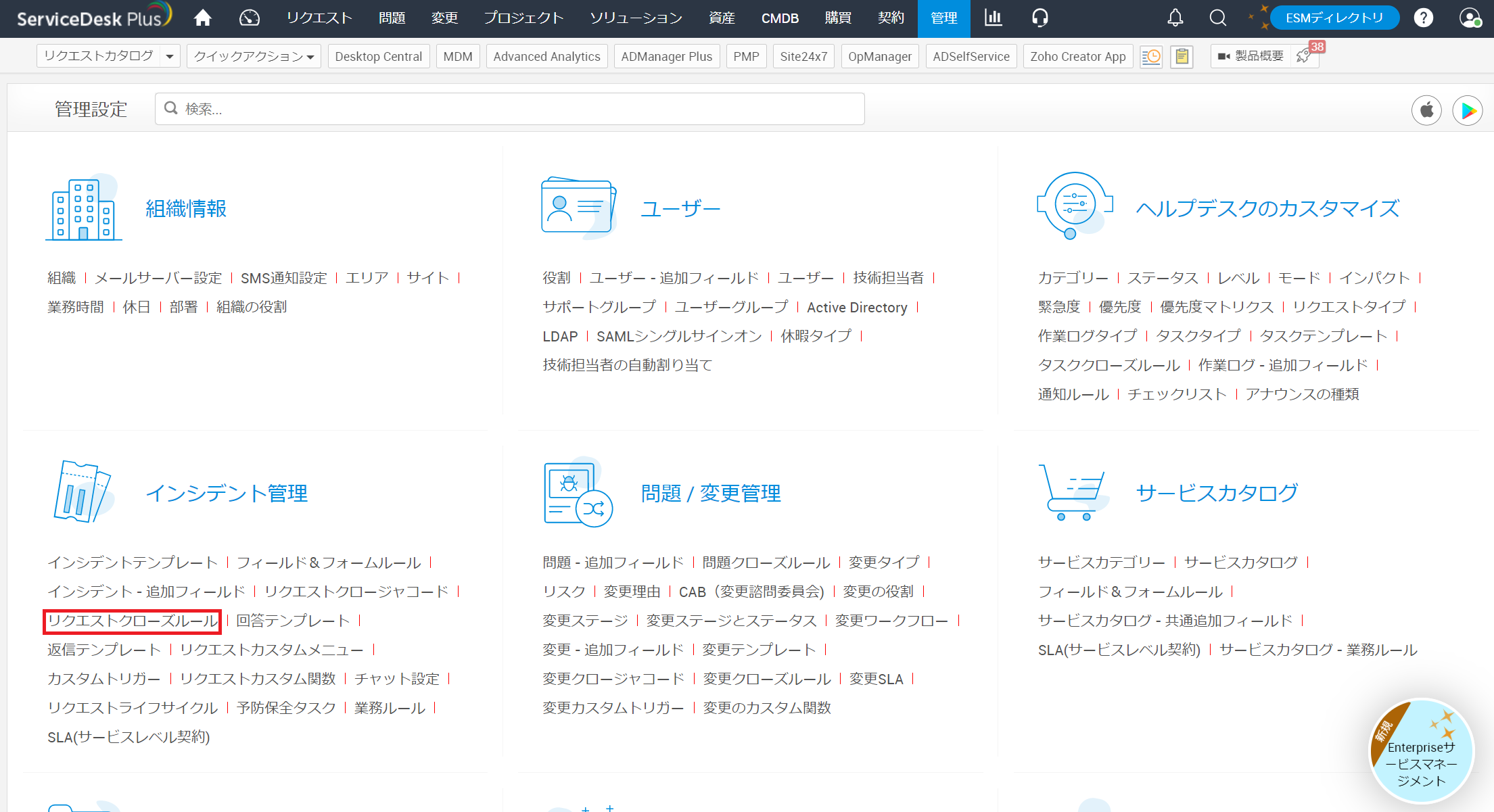This screenshot has height=812, width=1494.
Task: Open the notifications bell
Action: pos(1175,18)
